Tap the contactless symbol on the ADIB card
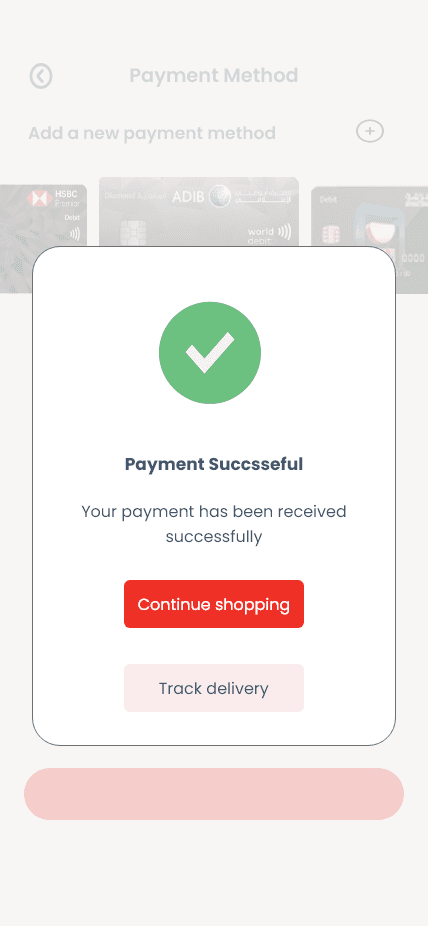Screen dimensions: 428x926 click(x=284, y=230)
